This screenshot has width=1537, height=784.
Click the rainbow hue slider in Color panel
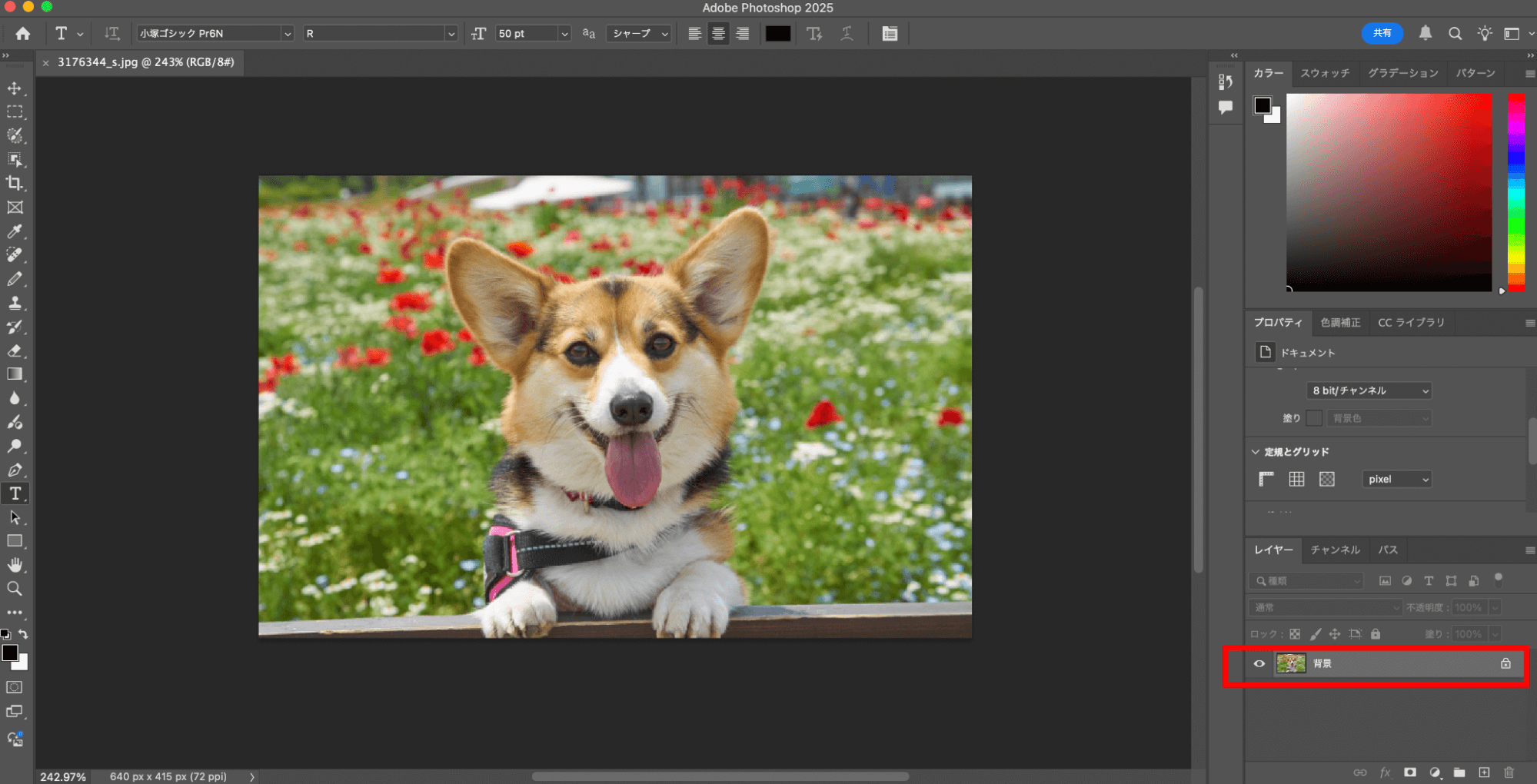click(x=1515, y=192)
